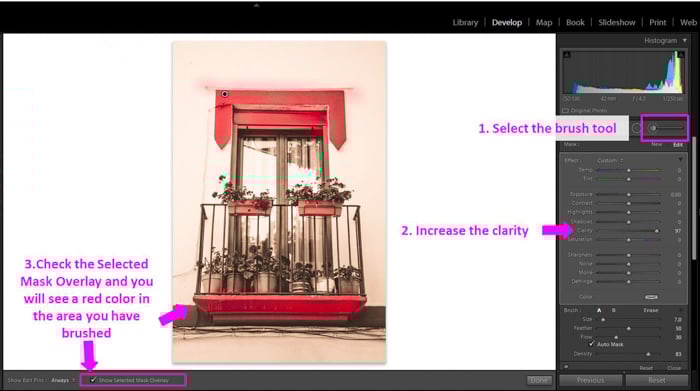The height and width of the screenshot is (391, 700).
Task: Toggle the highlight clipping indicator in histogram
Action: pos(681,54)
